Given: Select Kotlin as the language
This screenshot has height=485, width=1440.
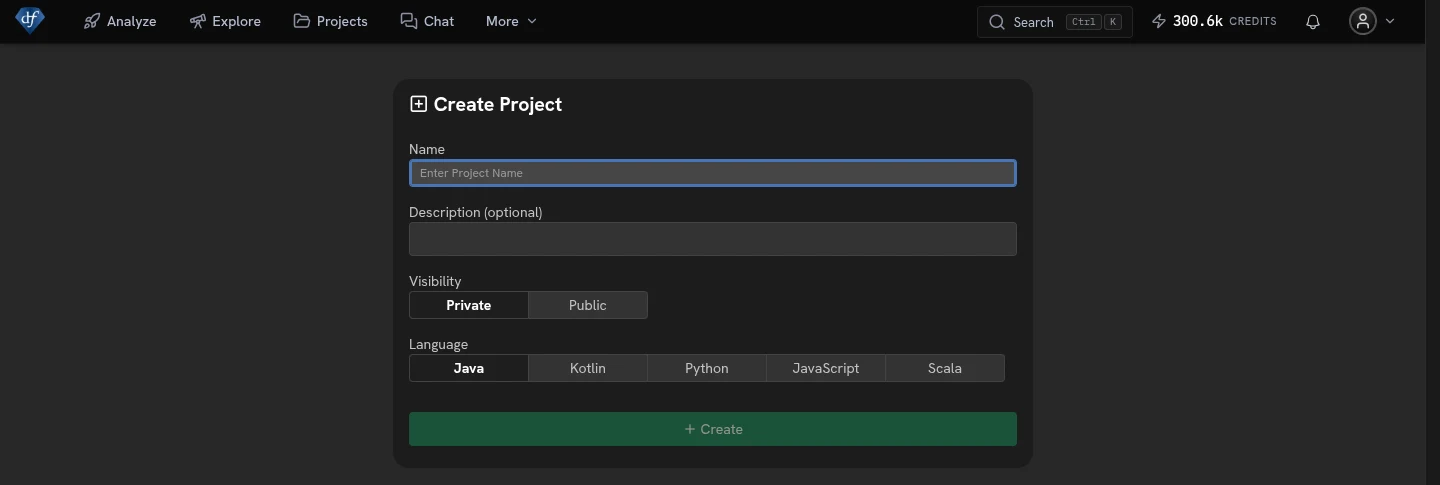Looking at the screenshot, I should [x=588, y=368].
